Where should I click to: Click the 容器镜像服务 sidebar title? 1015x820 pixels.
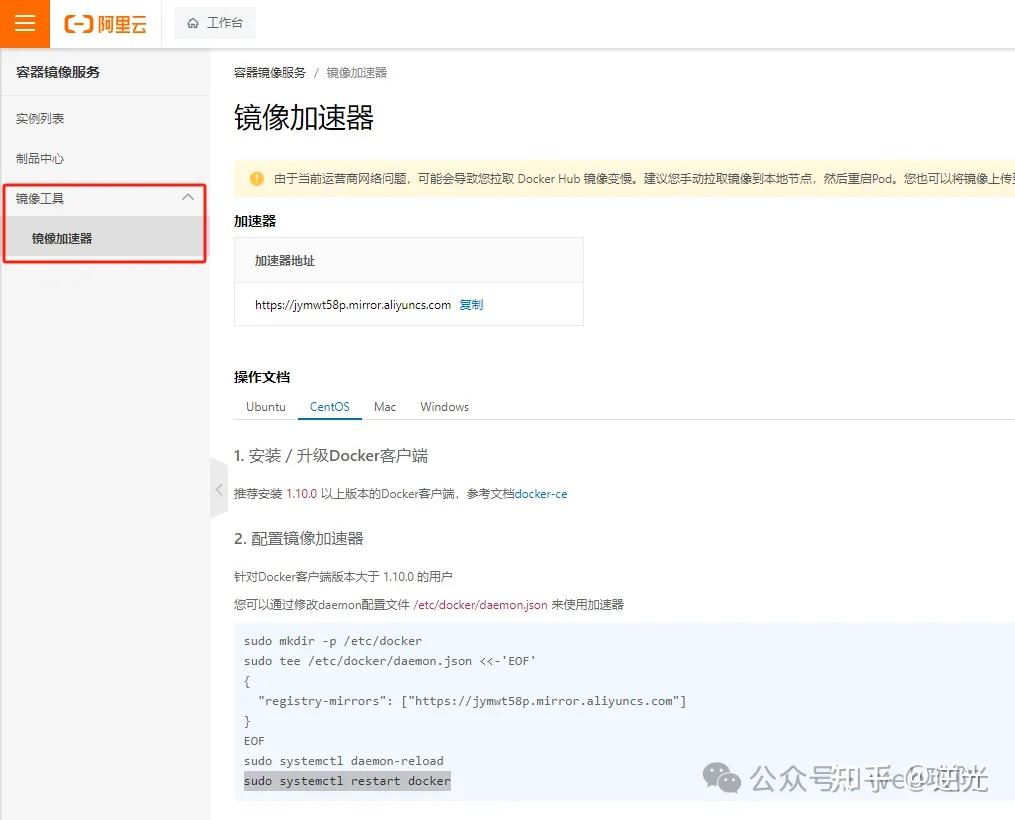point(58,72)
